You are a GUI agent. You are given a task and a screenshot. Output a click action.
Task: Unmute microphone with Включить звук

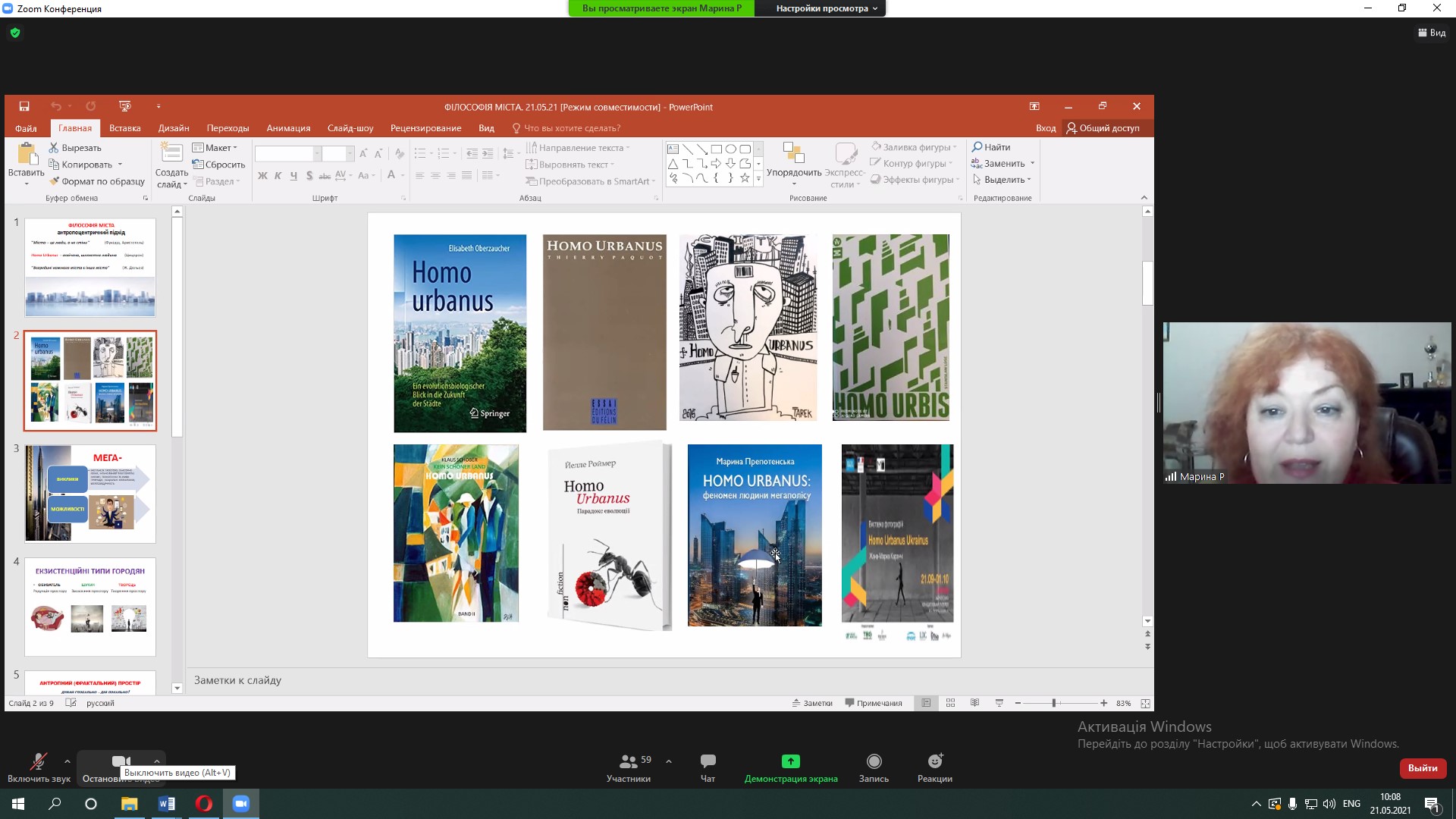(38, 761)
